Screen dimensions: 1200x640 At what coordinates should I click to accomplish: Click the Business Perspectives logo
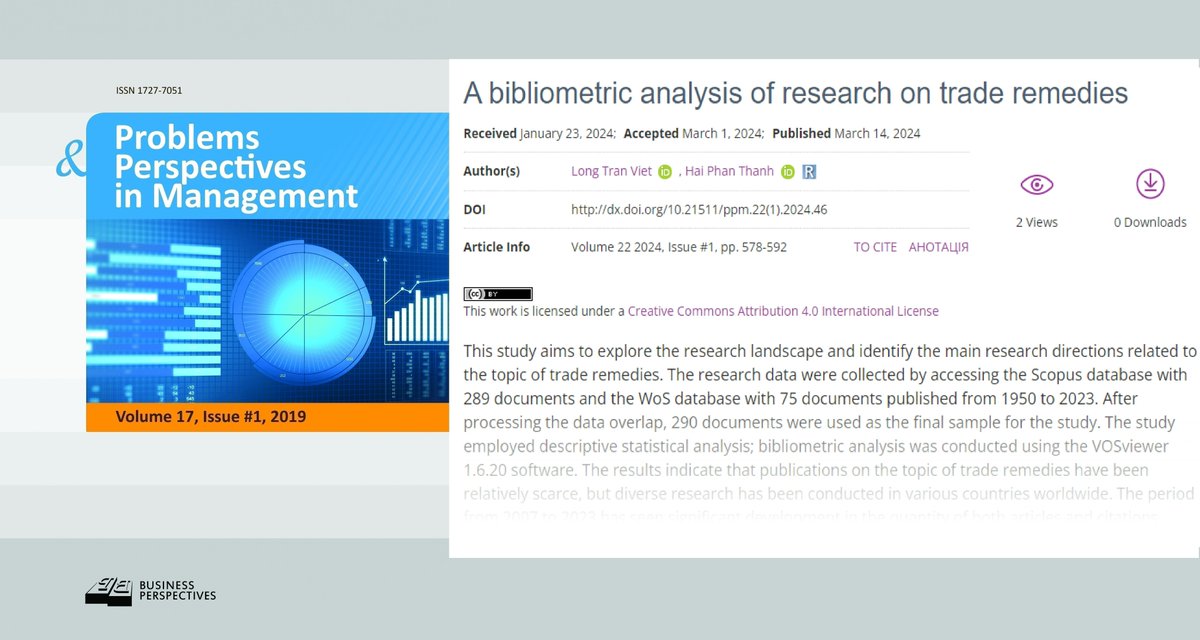[150, 592]
